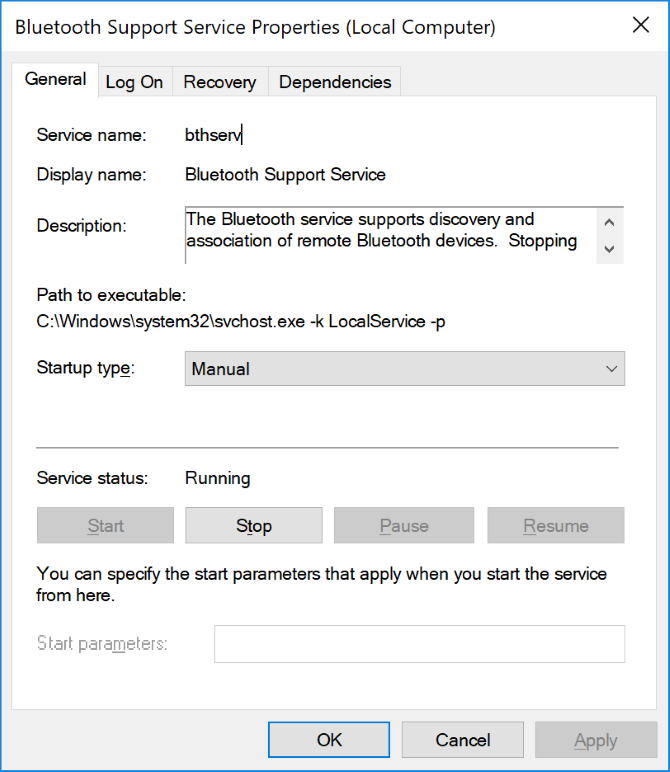Click the Stop service button
The height and width of the screenshot is (772, 670).
tap(254, 525)
